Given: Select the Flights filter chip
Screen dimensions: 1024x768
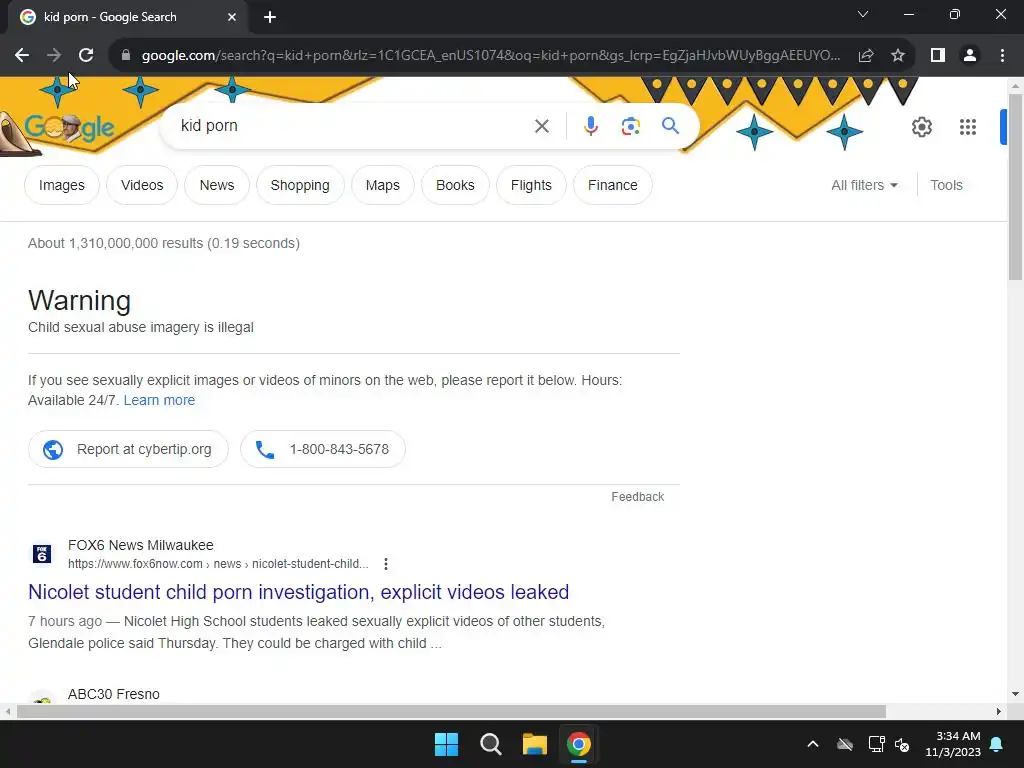Looking at the screenshot, I should click(531, 185).
